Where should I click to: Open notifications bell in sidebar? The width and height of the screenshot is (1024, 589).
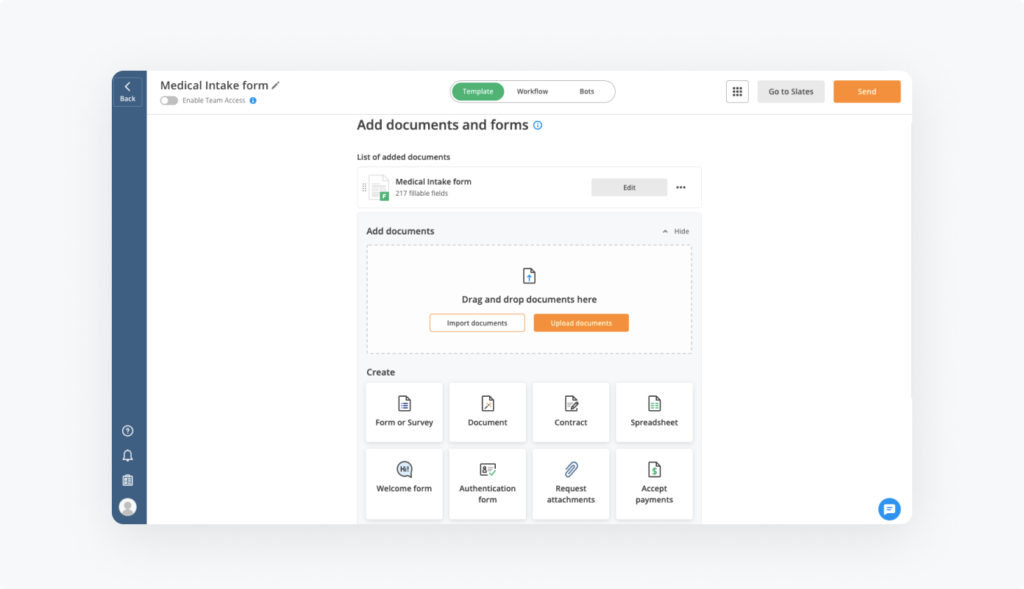coord(127,456)
